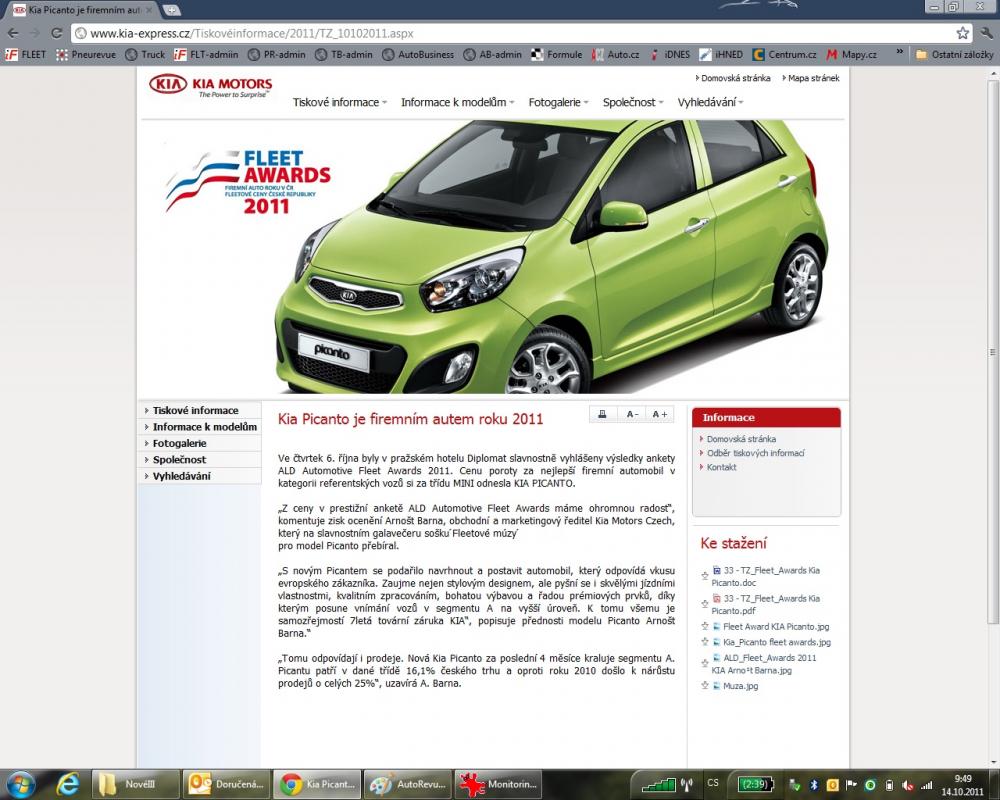Screen dimensions: 1000x800
Task: Click the address bar URL field
Action: coord(513,33)
